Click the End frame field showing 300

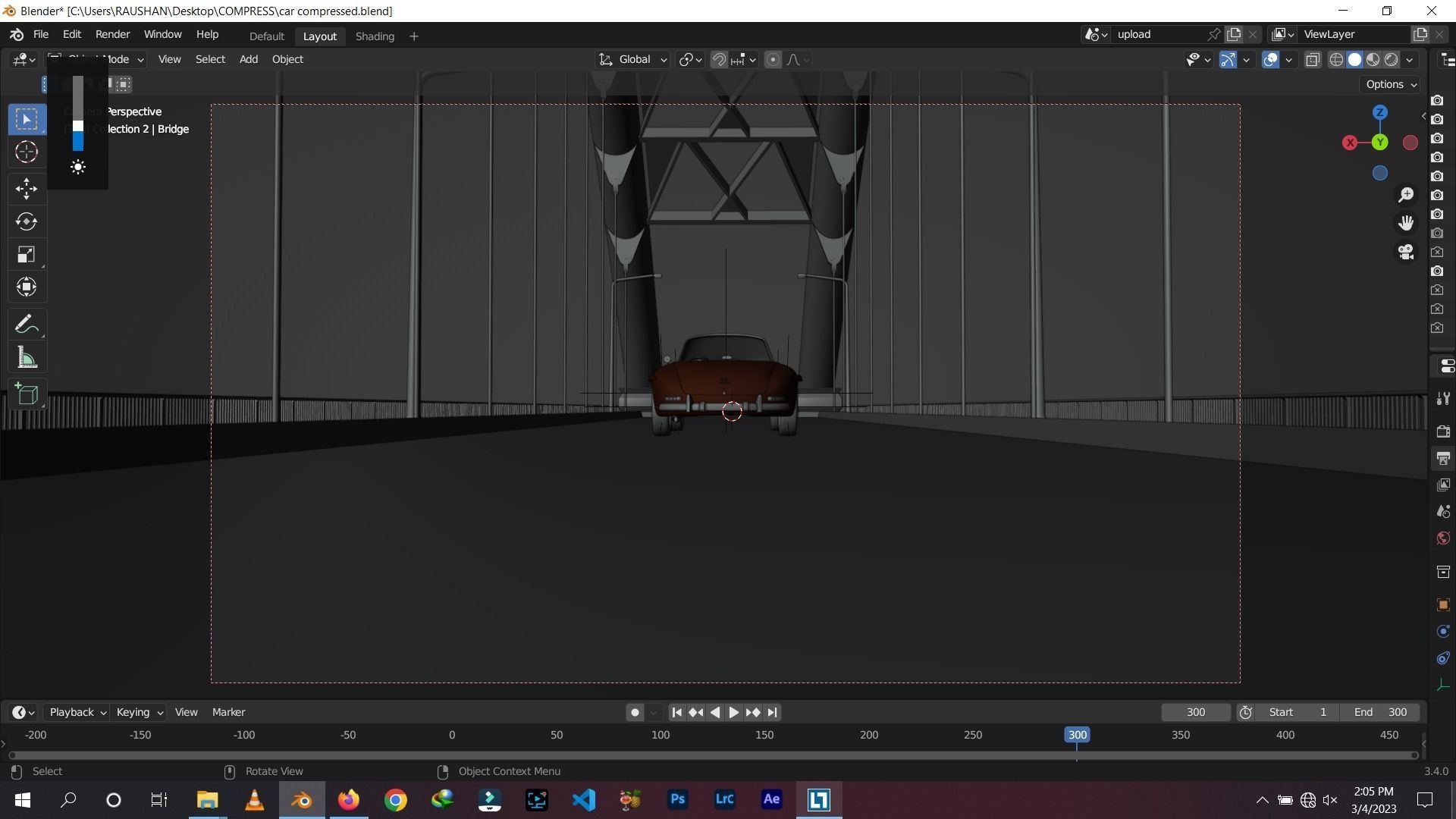(1380, 712)
